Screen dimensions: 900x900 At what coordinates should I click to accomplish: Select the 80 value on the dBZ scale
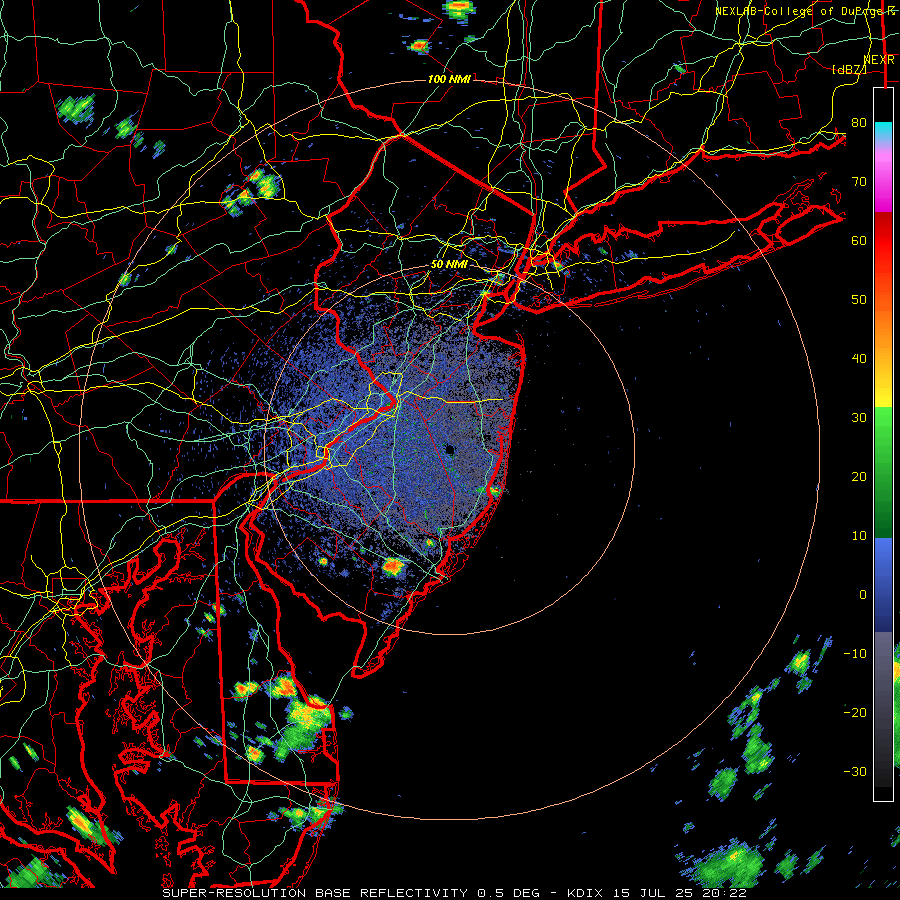[x=859, y=122]
